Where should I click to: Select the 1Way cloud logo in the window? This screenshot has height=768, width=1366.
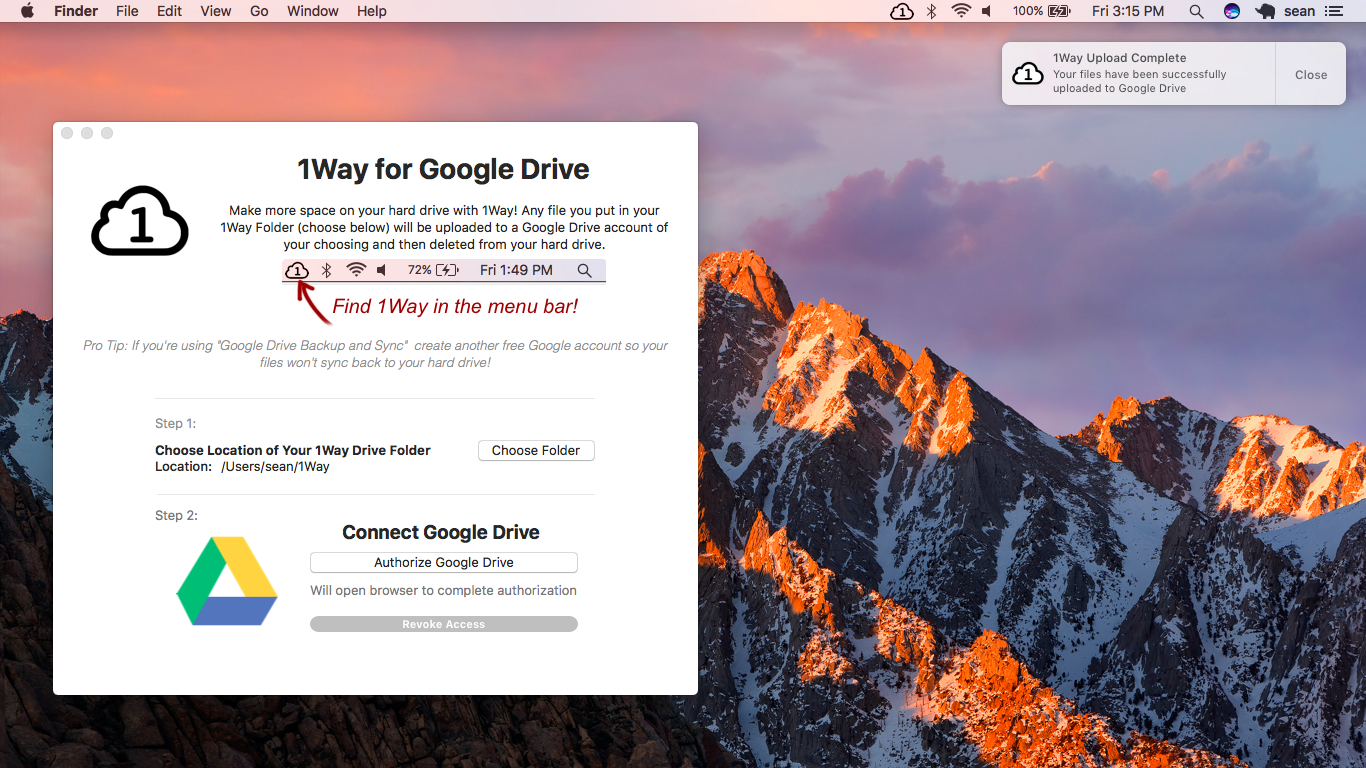coord(139,220)
